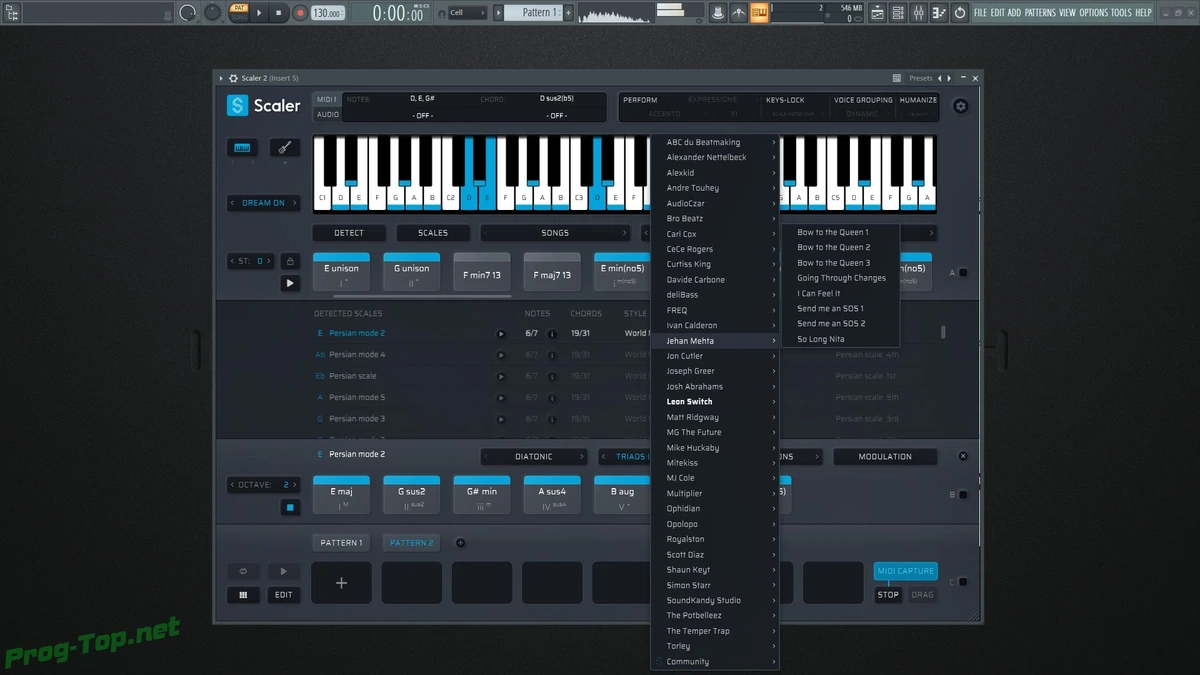The height and width of the screenshot is (675, 1200).
Task: Stop playback with the blue square icon
Action: (x=290, y=507)
